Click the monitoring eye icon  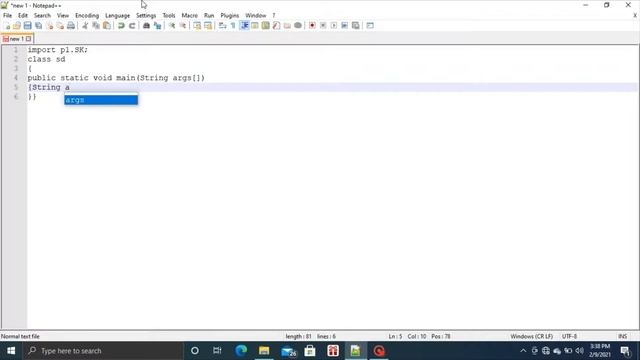(x=298, y=26)
